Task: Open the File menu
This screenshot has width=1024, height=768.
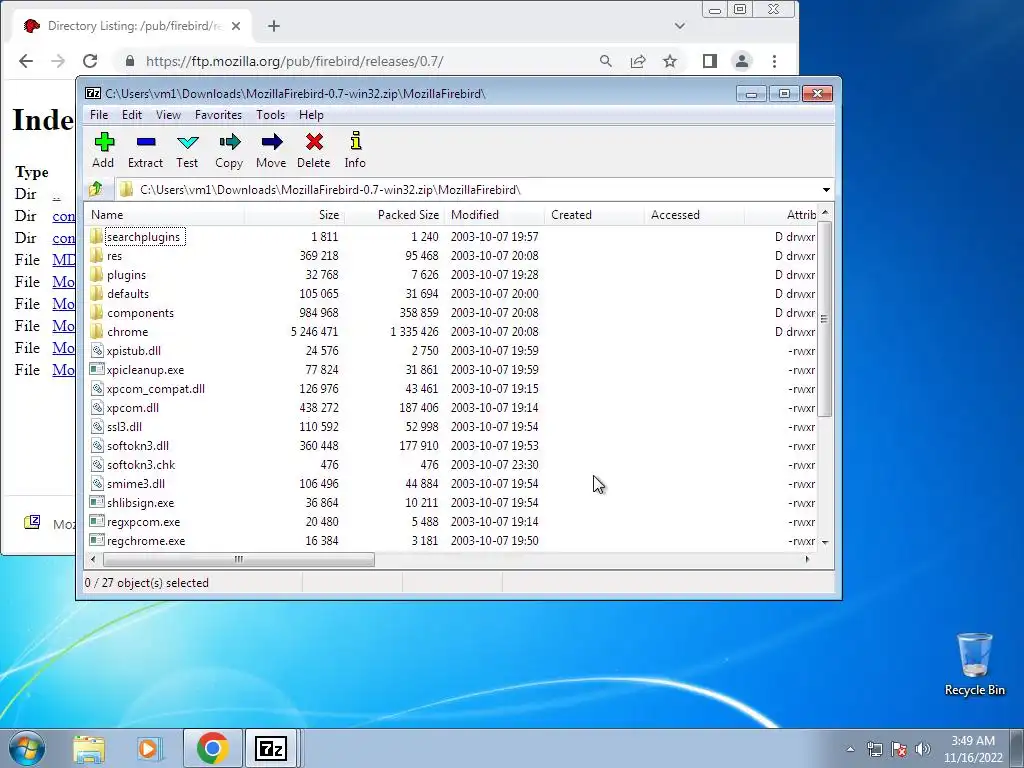Action: click(99, 115)
